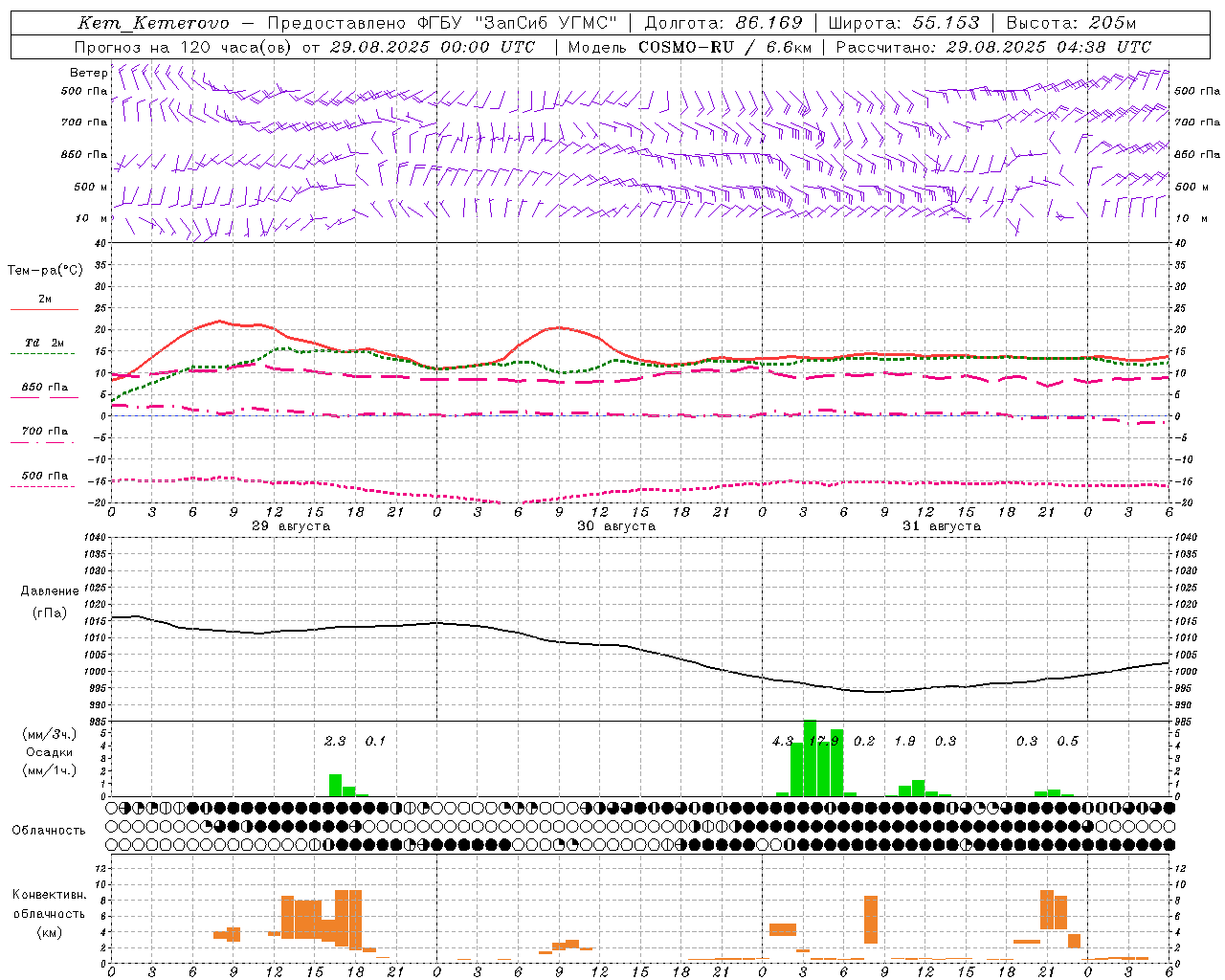Select the red line sample under 2м
This screenshot has height=980, width=1225.
(44, 309)
